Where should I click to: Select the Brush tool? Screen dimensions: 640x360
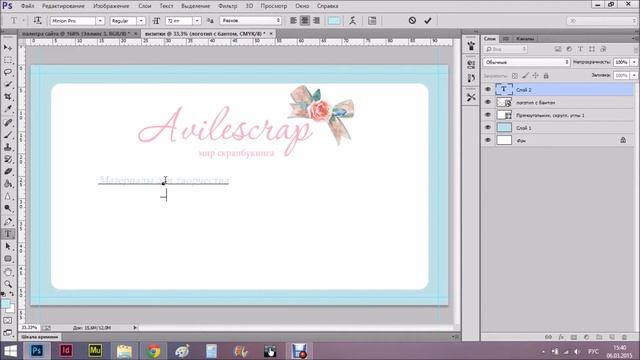pos(8,135)
